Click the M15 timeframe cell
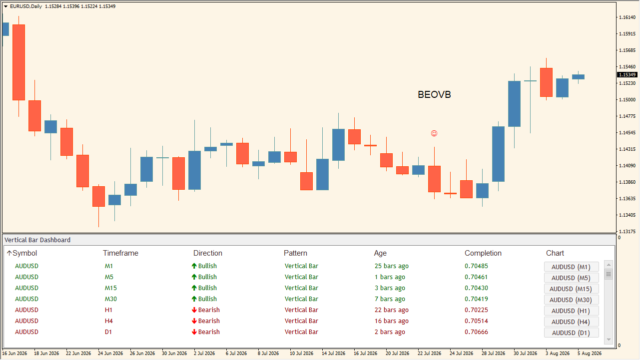This screenshot has height=360, width=640. [x=111, y=288]
